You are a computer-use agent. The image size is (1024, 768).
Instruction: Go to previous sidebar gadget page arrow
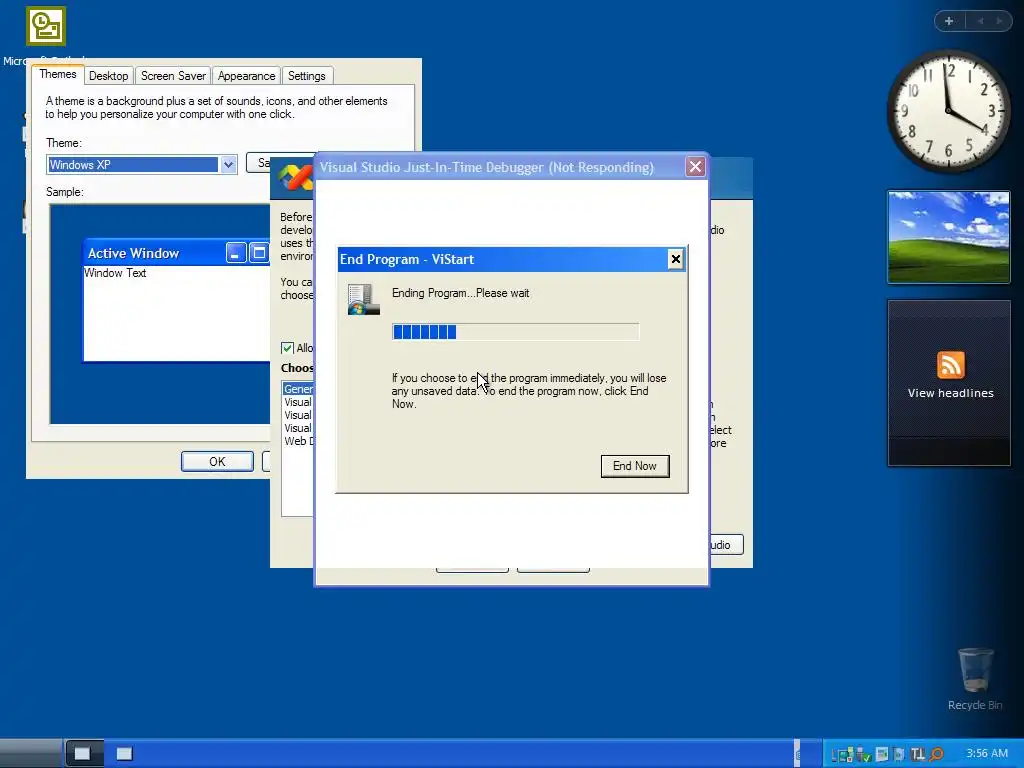(x=980, y=21)
